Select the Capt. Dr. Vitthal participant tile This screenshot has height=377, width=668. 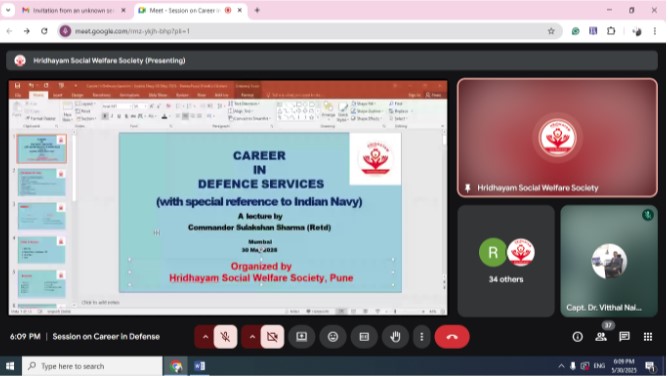pos(609,261)
